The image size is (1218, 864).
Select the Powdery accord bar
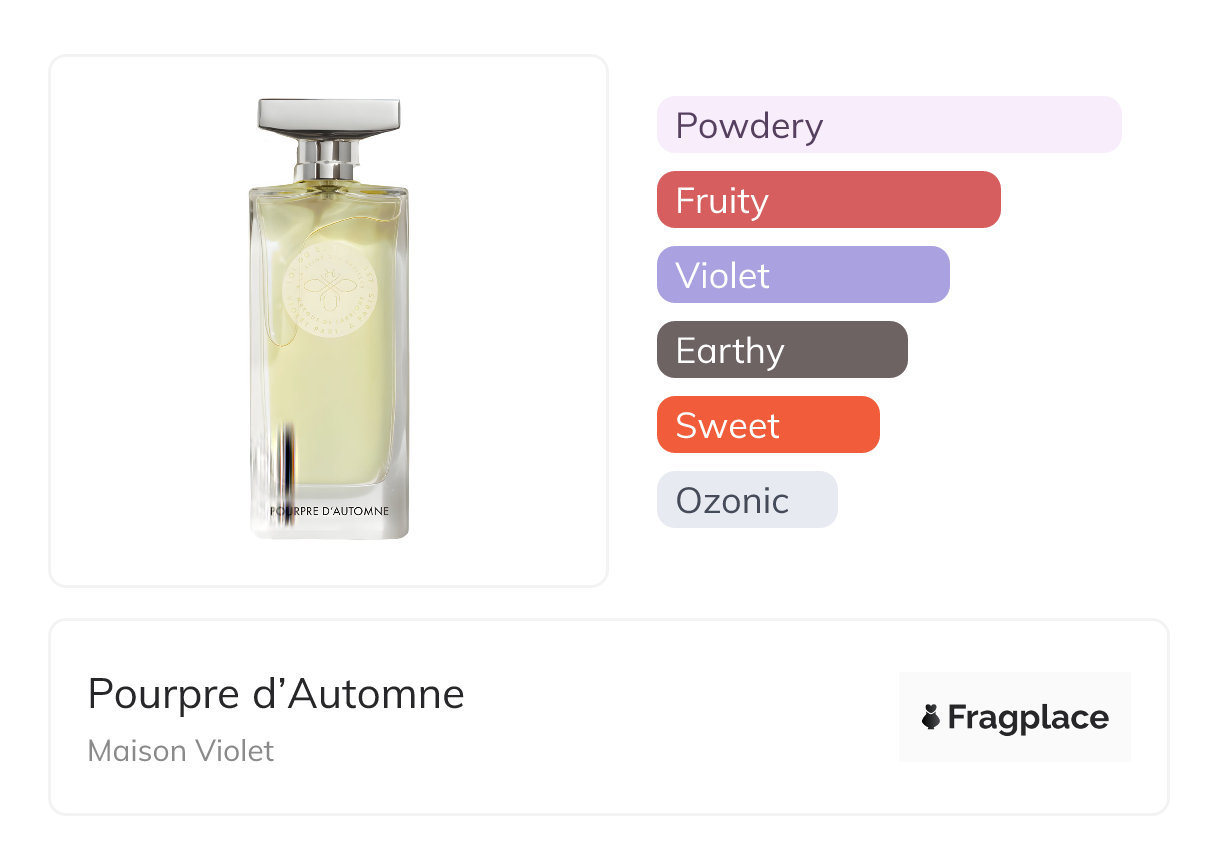pyautogui.click(x=888, y=125)
